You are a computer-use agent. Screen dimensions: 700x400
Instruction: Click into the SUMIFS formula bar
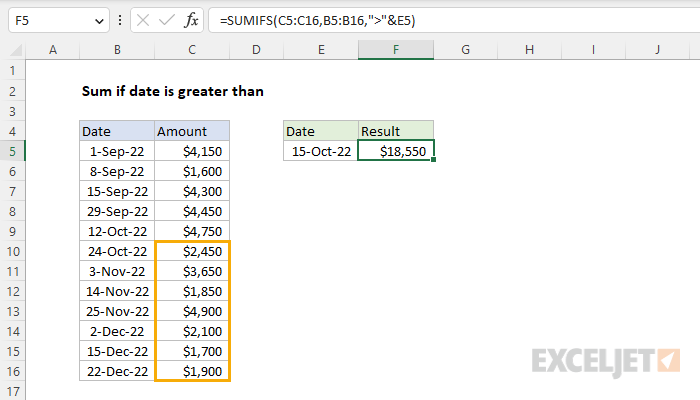(x=454, y=20)
